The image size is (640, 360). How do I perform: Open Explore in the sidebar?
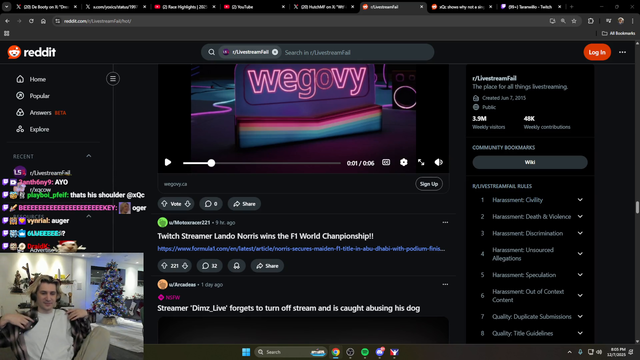coord(39,129)
